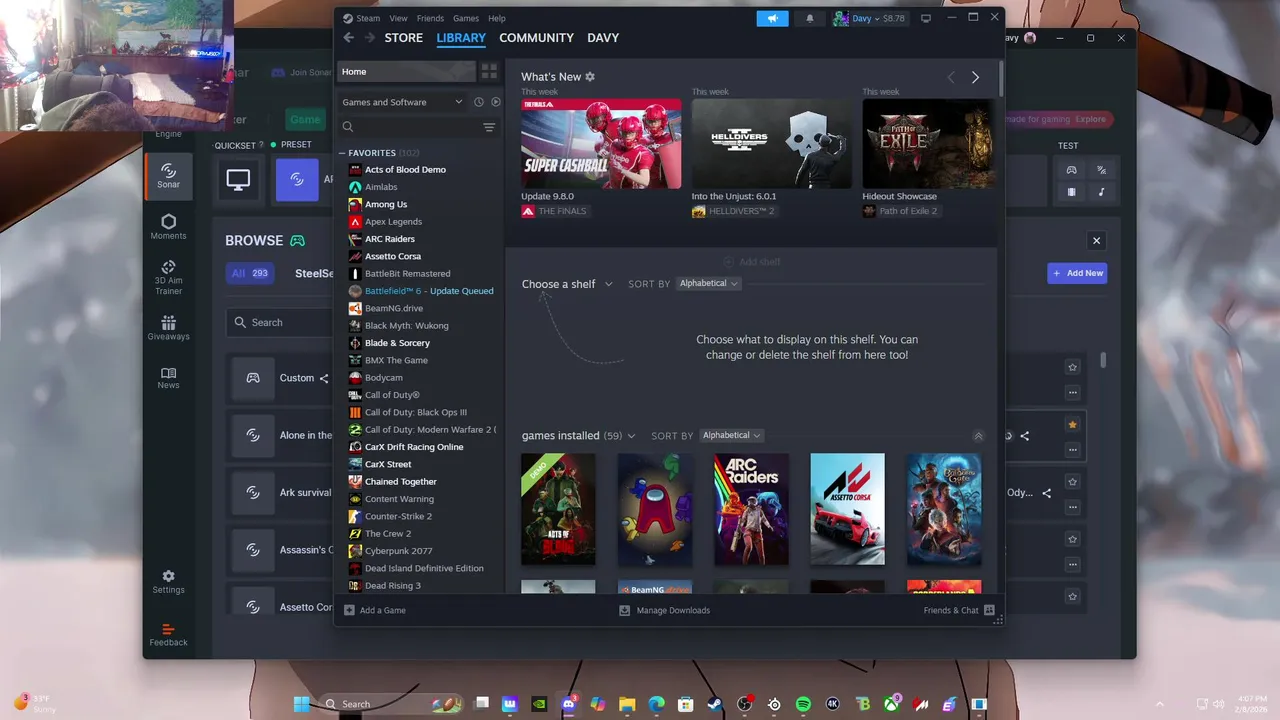Image resolution: width=1280 pixels, height=720 pixels.
Task: Select the monitor quickset tile
Action: (238, 180)
